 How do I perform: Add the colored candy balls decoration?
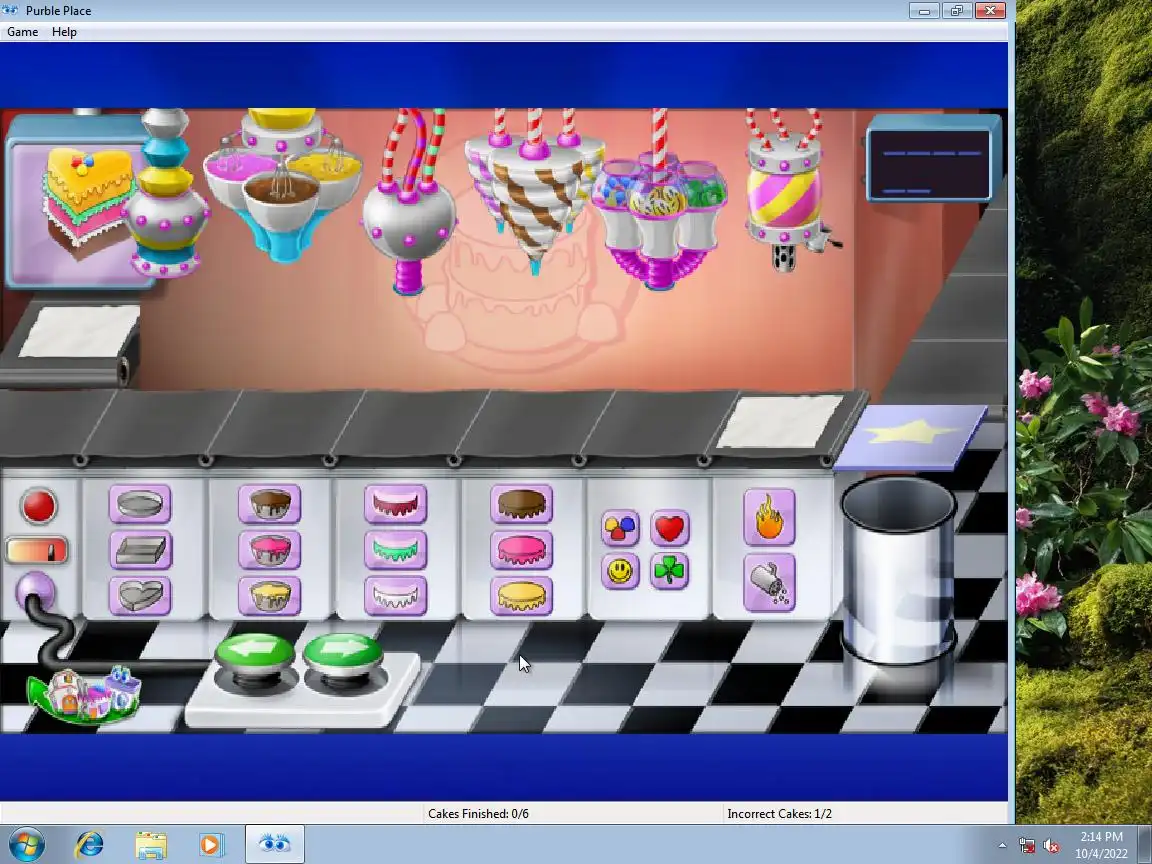click(x=620, y=528)
